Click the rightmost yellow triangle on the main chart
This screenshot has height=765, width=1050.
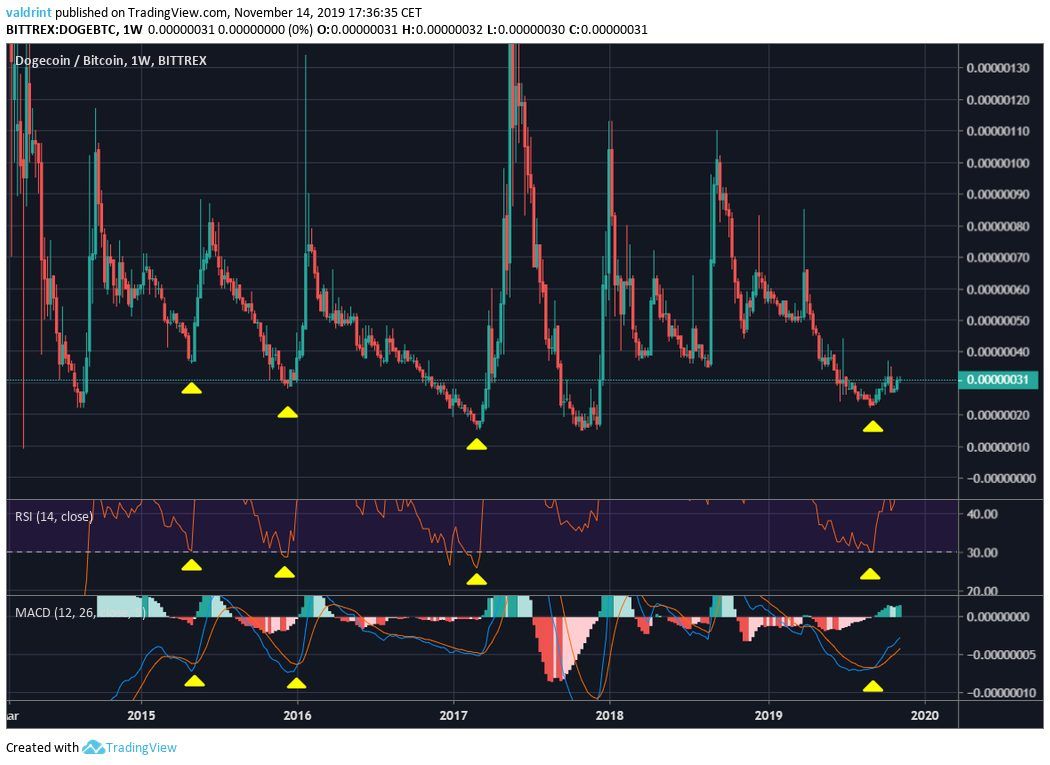click(x=875, y=428)
